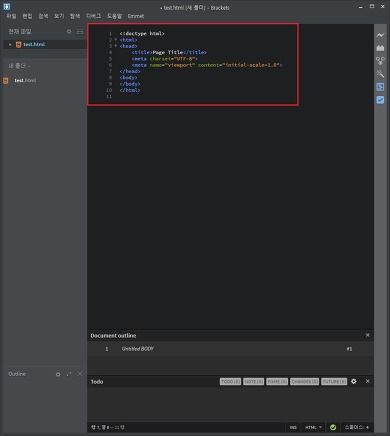Open the HTML language mode dropdown
Image resolution: width=390 pixels, height=436 pixels.
point(313,427)
